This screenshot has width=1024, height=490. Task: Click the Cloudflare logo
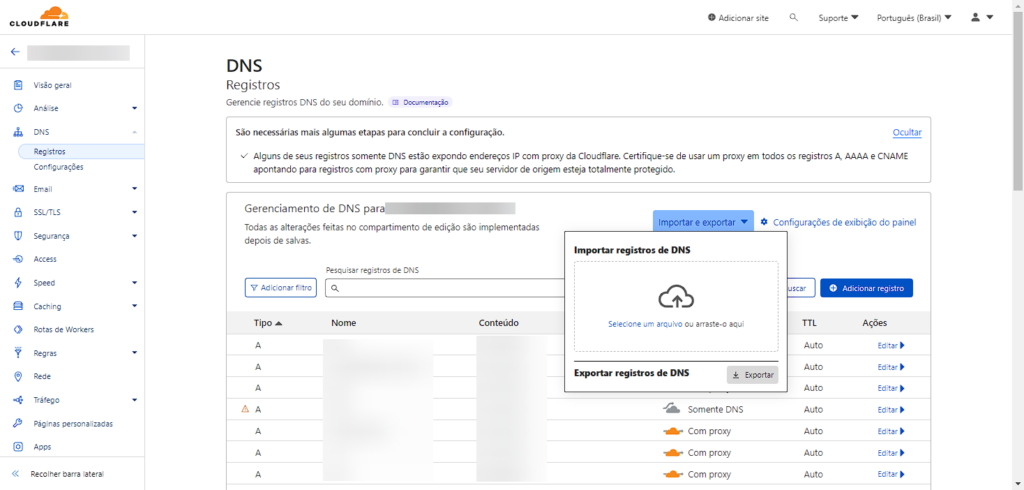[x=39, y=17]
